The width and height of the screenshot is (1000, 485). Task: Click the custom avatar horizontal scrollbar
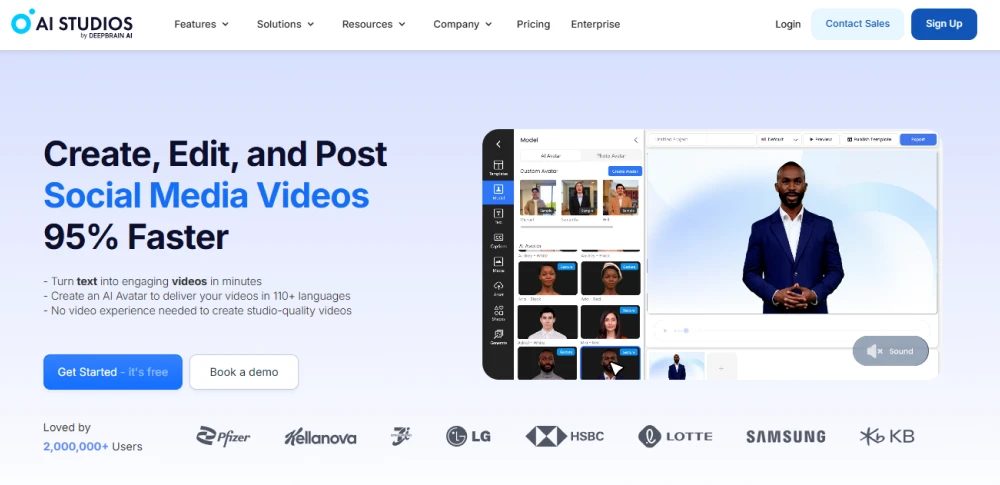pos(566,227)
